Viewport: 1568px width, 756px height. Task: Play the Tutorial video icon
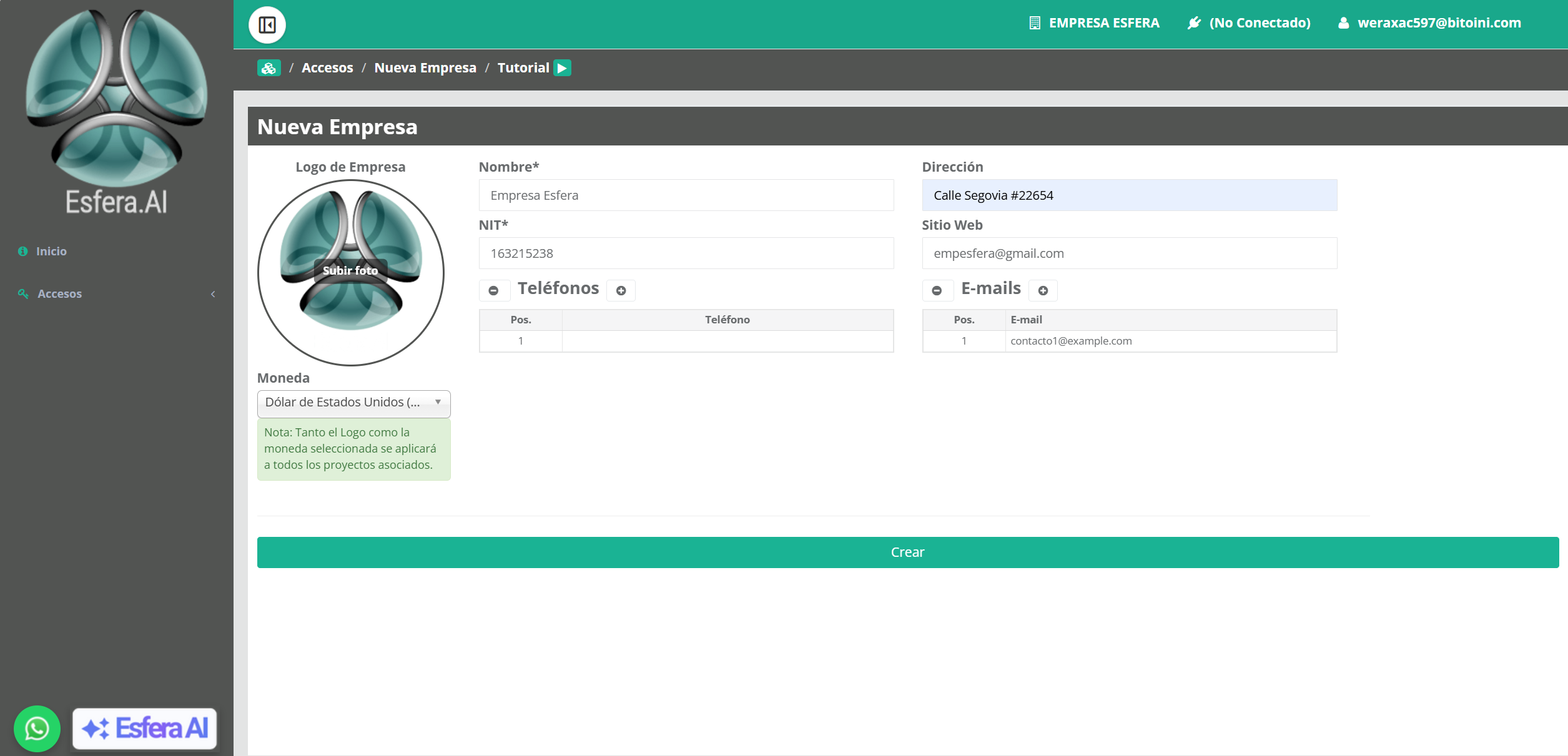(x=562, y=68)
